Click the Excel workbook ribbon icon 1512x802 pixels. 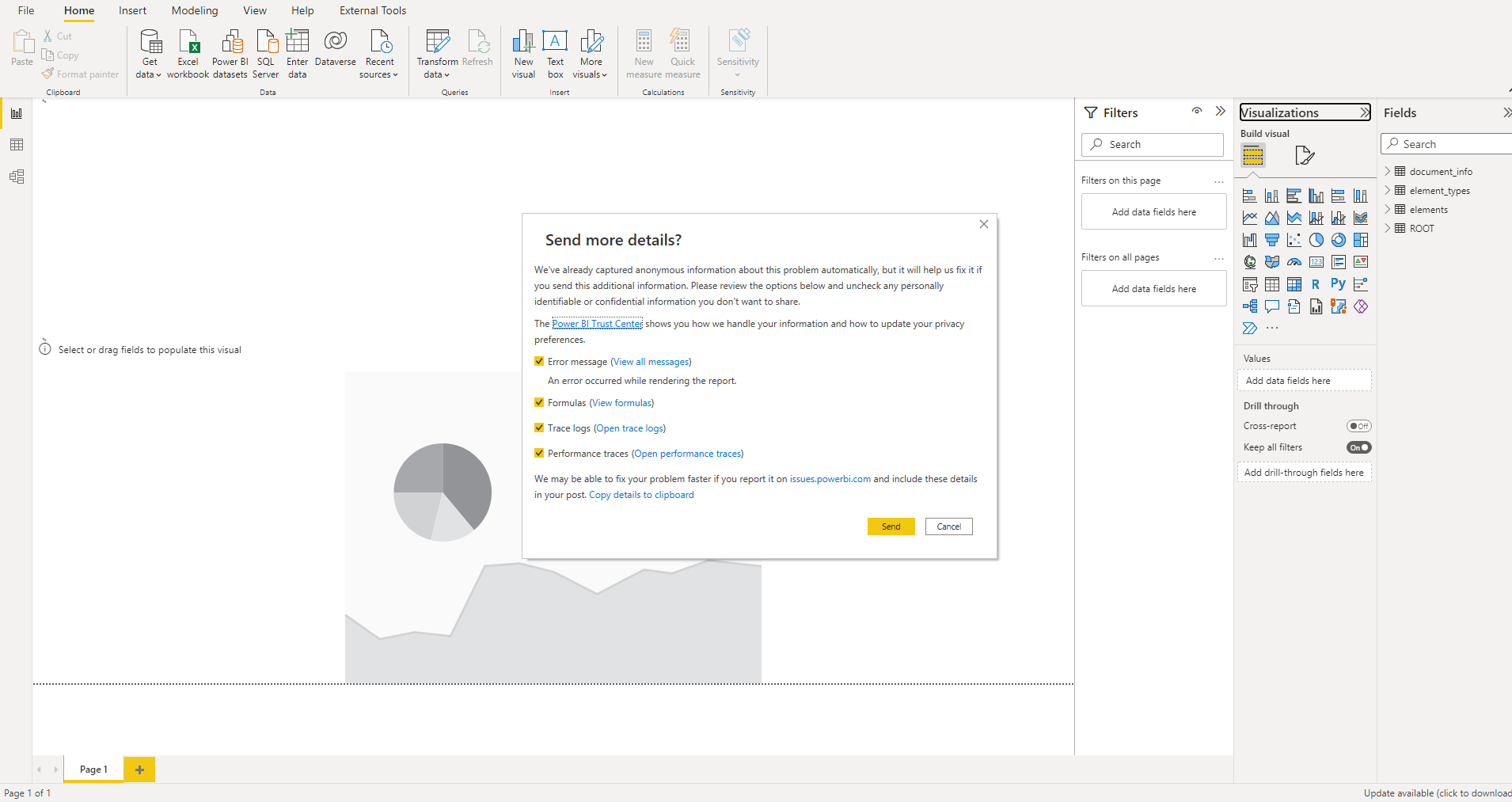point(188,54)
